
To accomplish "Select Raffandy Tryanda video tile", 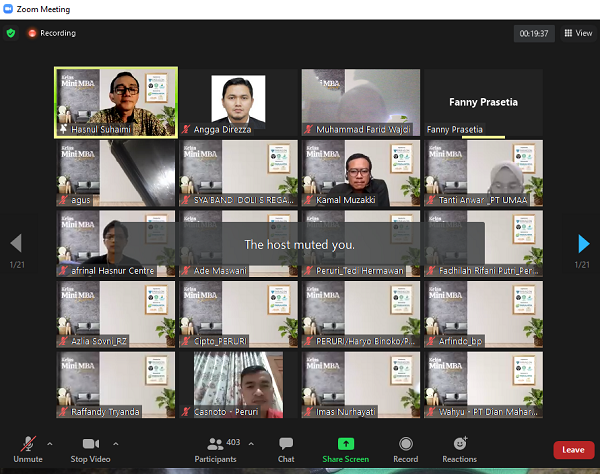I will (x=116, y=385).
